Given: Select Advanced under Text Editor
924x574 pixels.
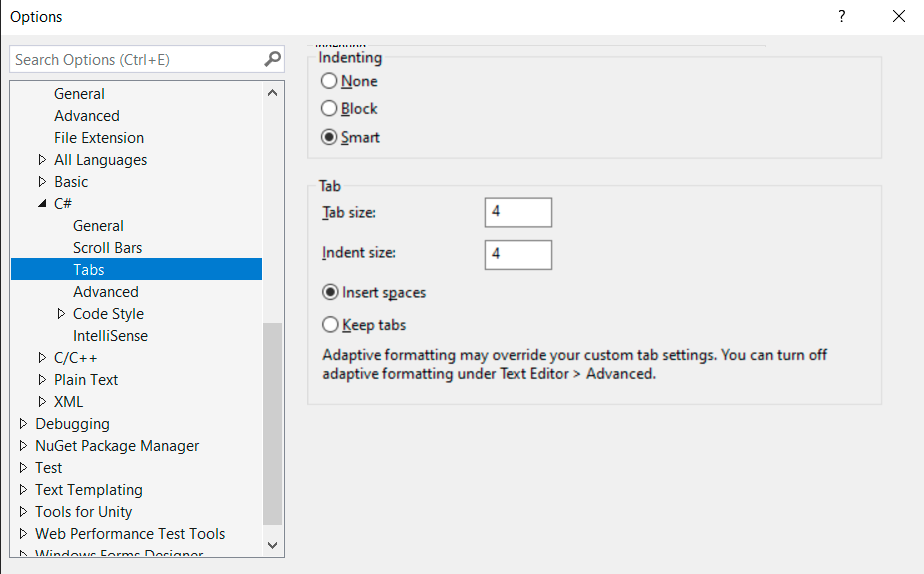Looking at the screenshot, I should click(x=87, y=116).
